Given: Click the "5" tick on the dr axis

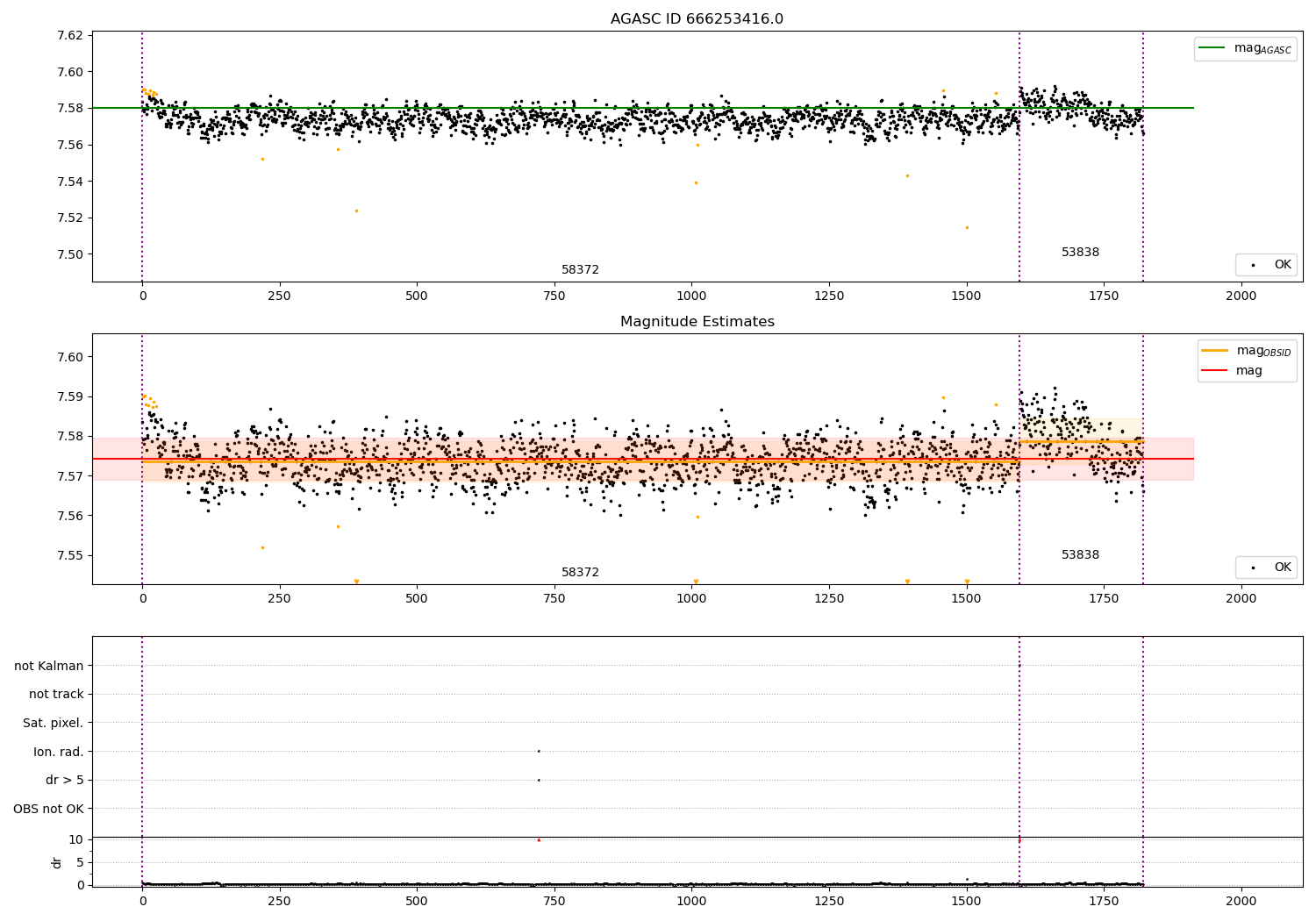Looking at the screenshot, I should [81, 862].
